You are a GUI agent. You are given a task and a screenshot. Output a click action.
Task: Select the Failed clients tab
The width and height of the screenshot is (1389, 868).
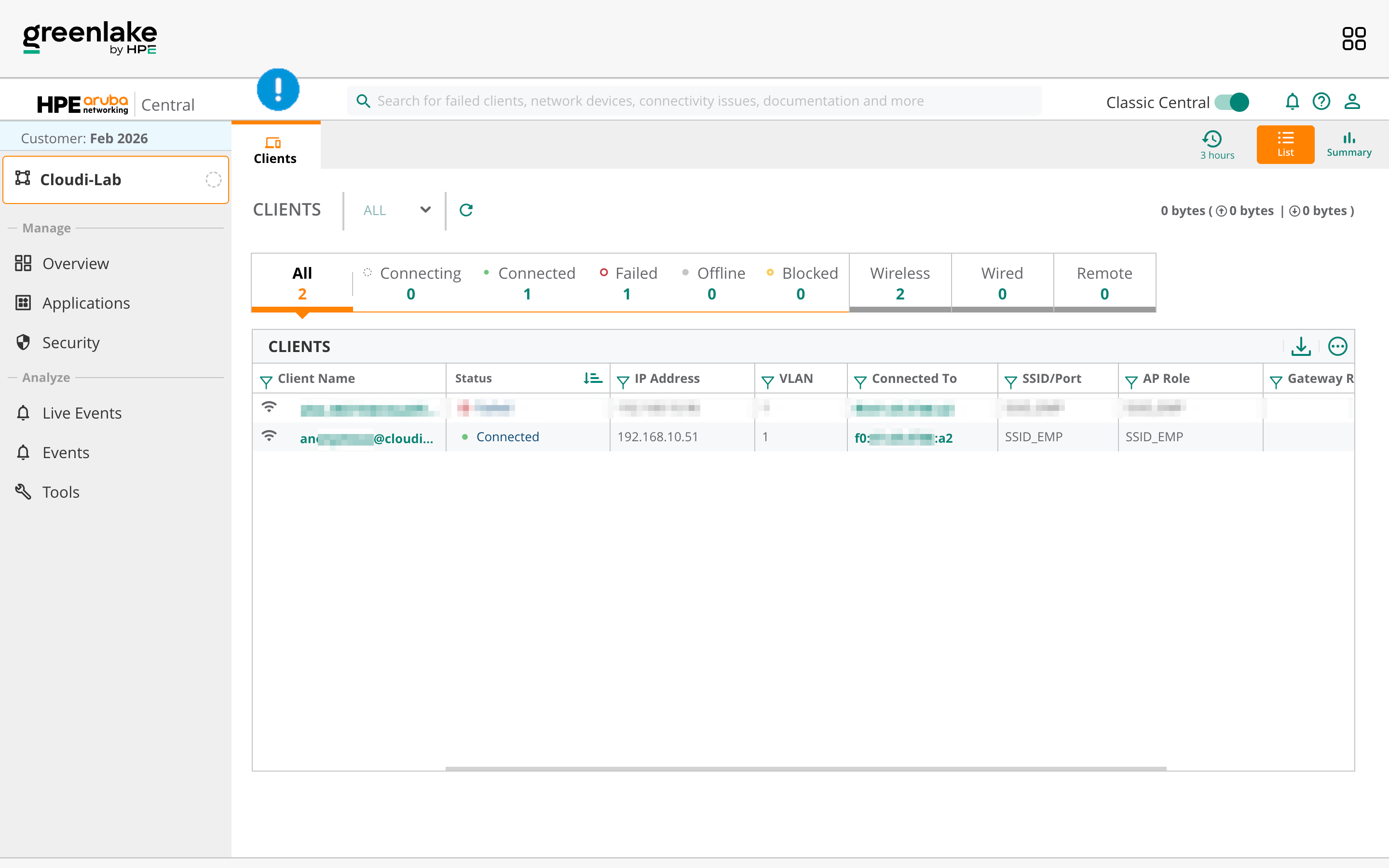pos(628,283)
